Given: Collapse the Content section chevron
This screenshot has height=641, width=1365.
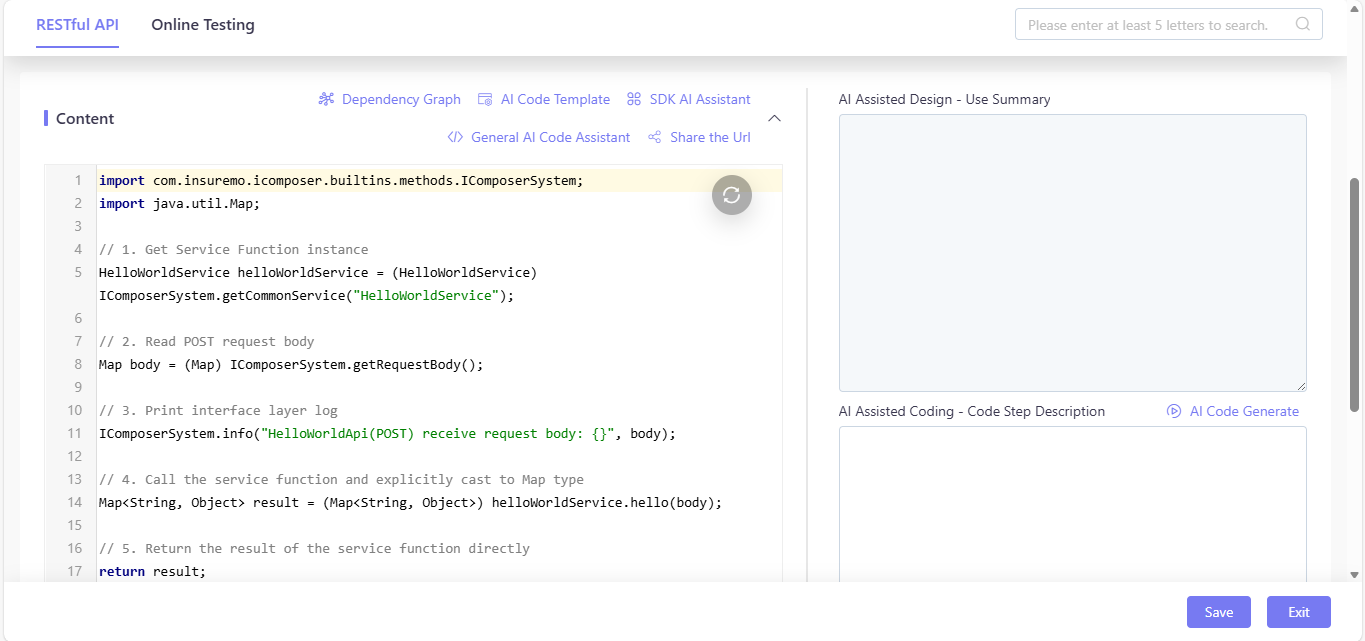Looking at the screenshot, I should click(774, 118).
